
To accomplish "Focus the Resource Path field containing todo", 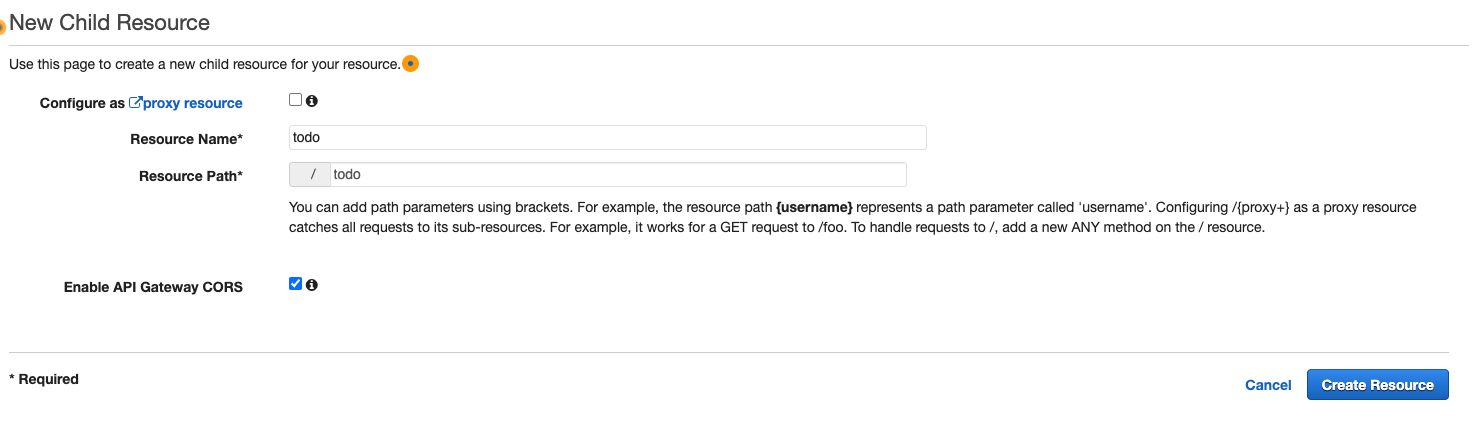I will tap(617, 174).
